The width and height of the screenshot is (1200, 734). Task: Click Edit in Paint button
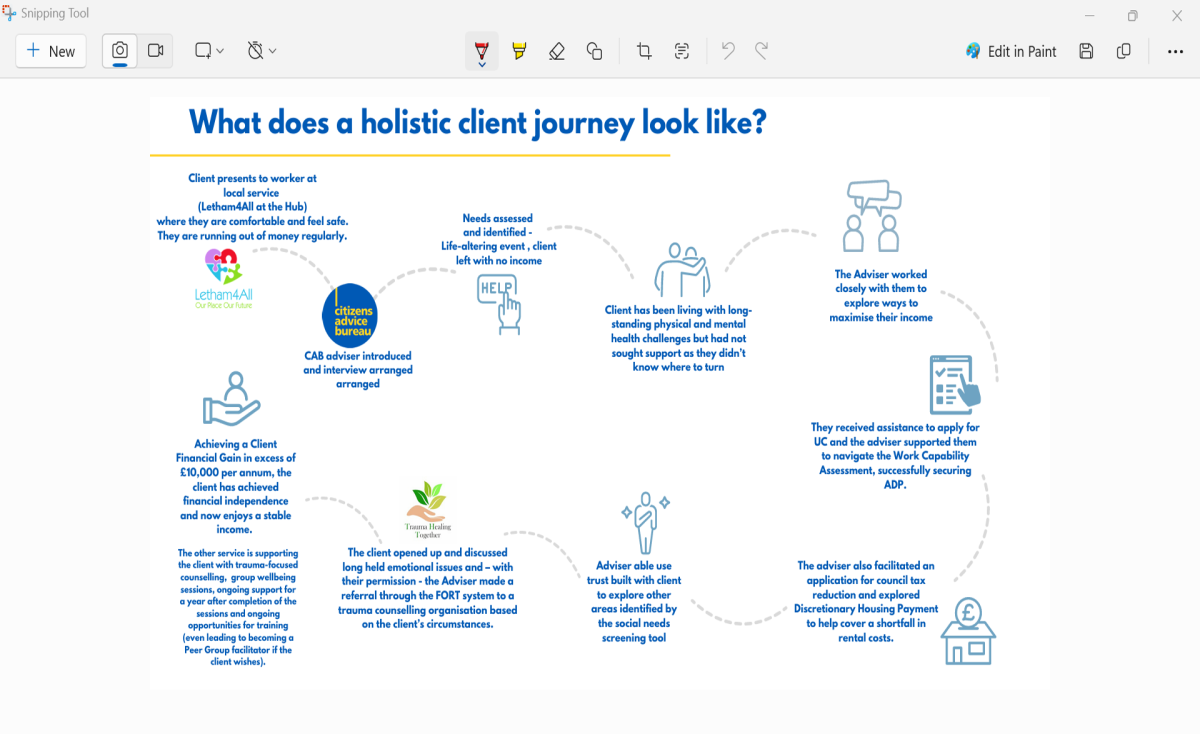(x=1011, y=51)
